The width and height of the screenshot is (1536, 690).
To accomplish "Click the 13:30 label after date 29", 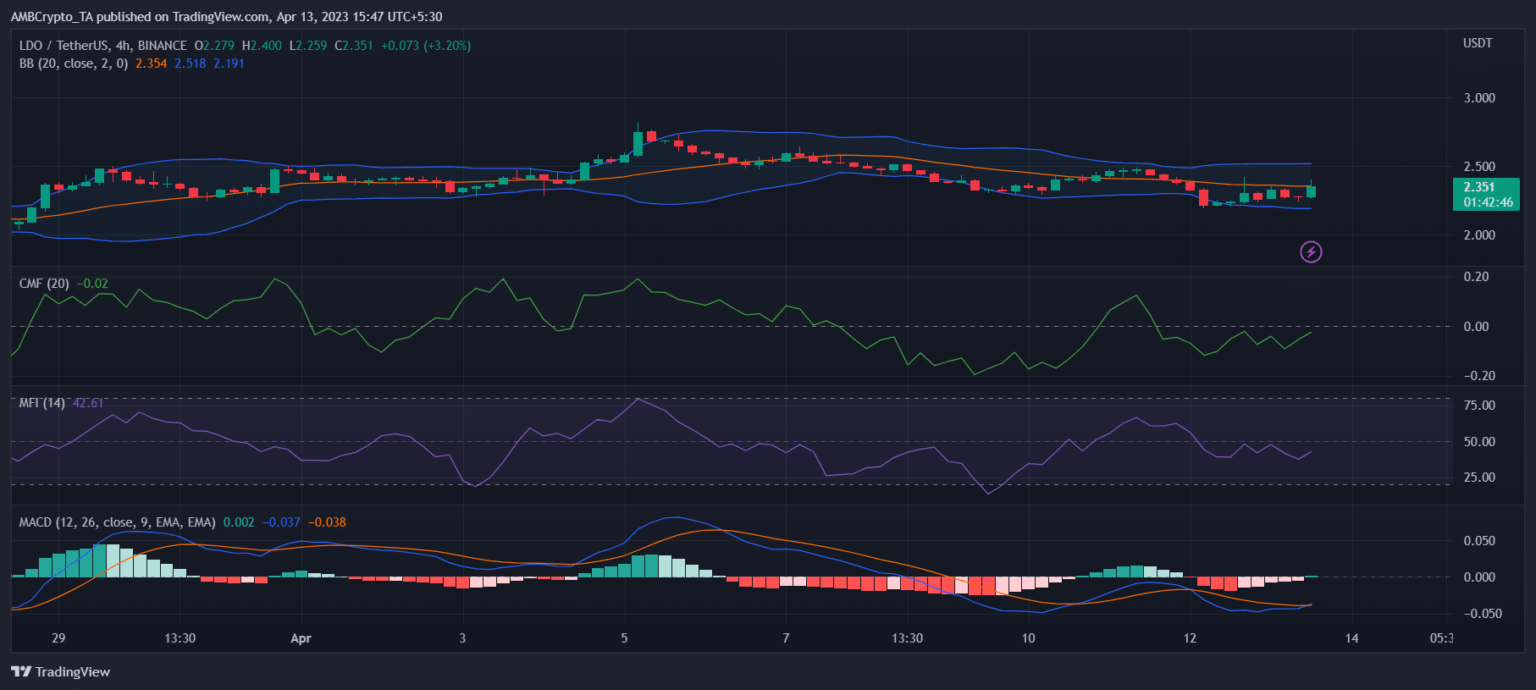I will pyautogui.click(x=179, y=638).
